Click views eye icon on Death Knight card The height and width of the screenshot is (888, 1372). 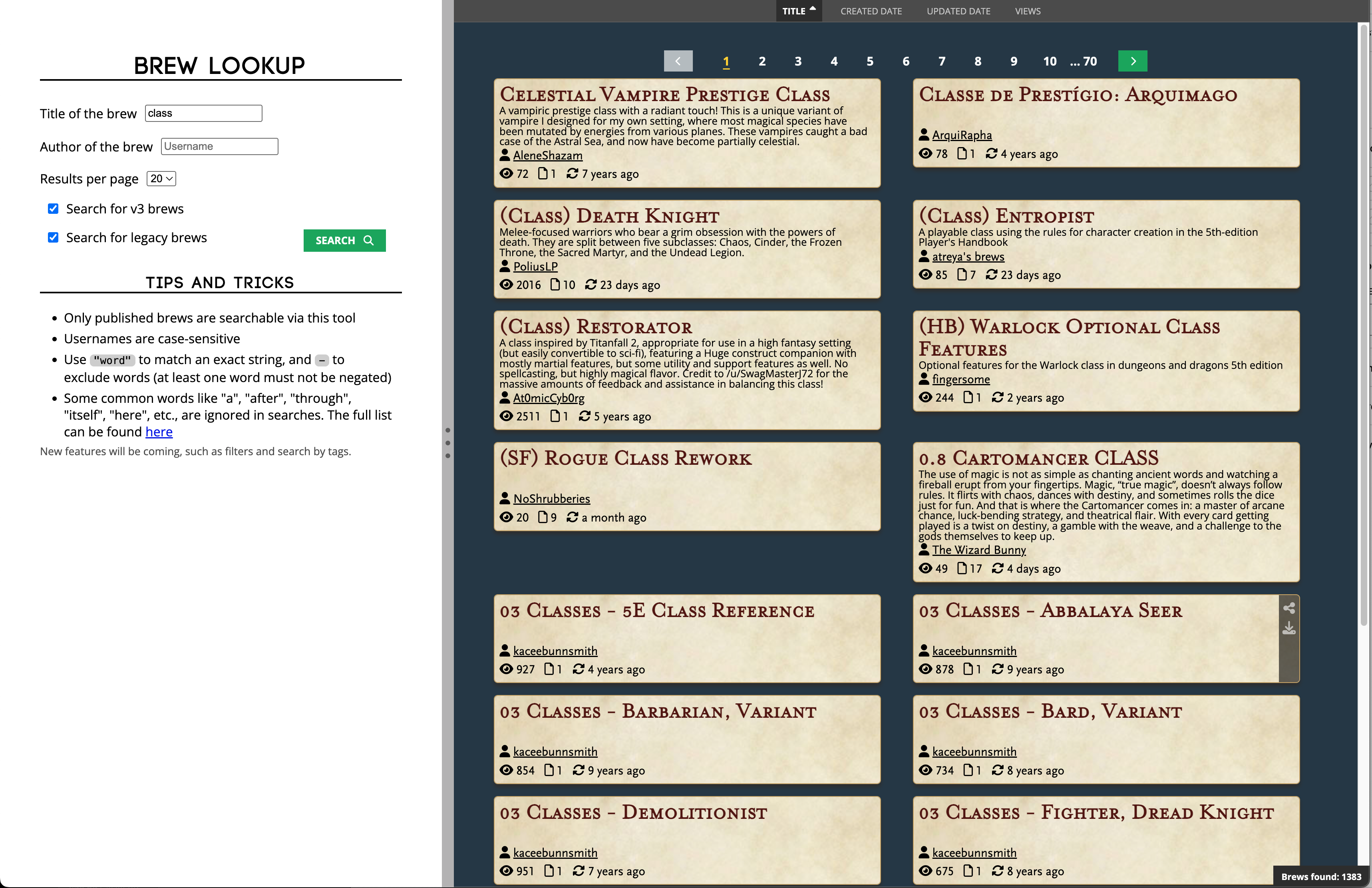pyautogui.click(x=506, y=285)
